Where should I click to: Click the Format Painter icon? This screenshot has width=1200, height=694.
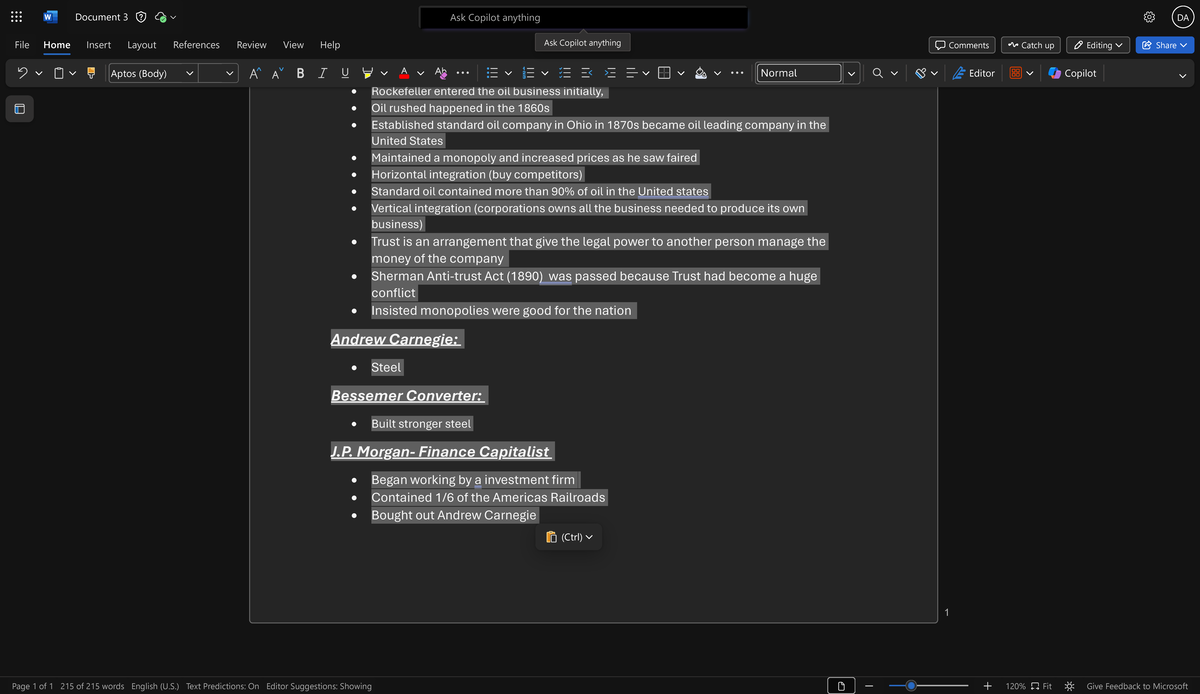click(91, 73)
